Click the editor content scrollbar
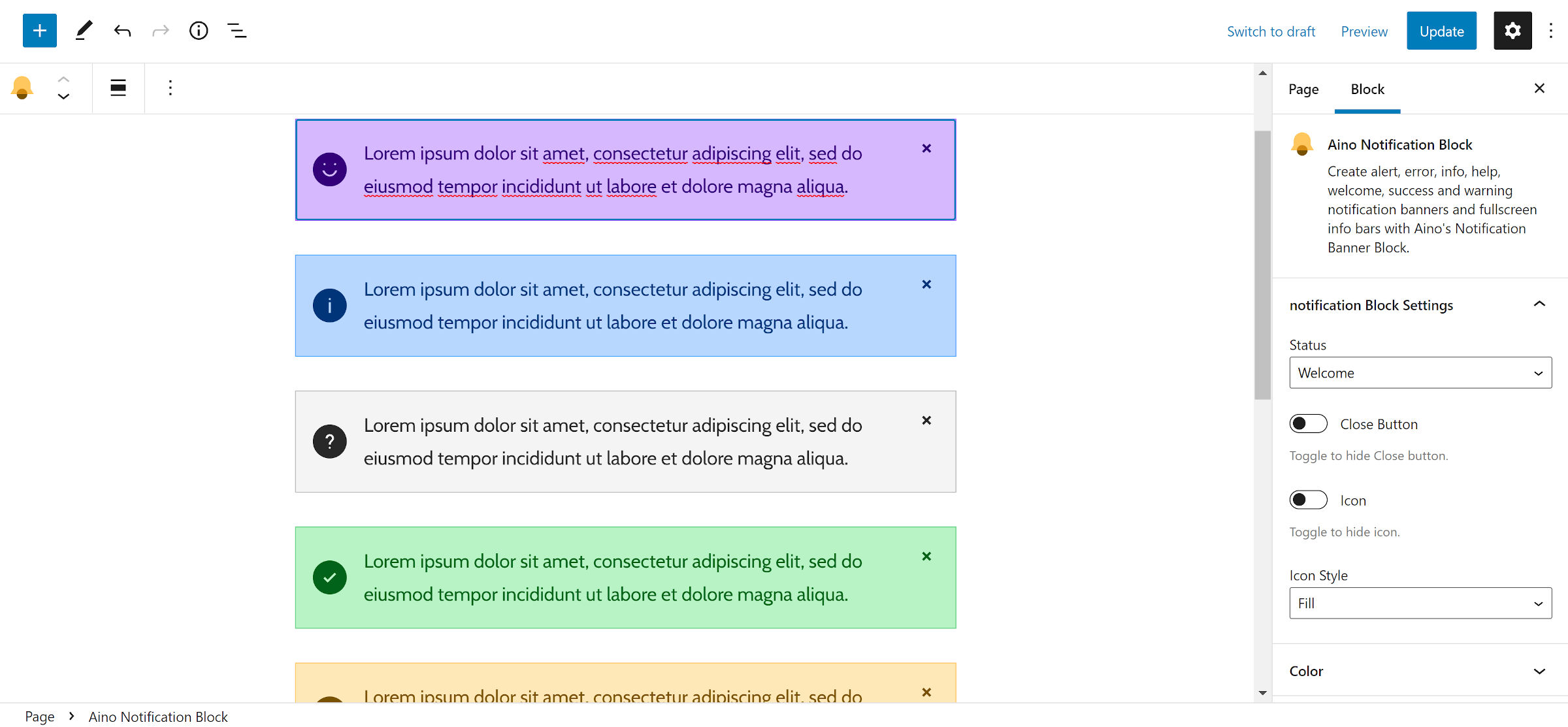The width and height of the screenshot is (1568, 727). pos(1260,261)
